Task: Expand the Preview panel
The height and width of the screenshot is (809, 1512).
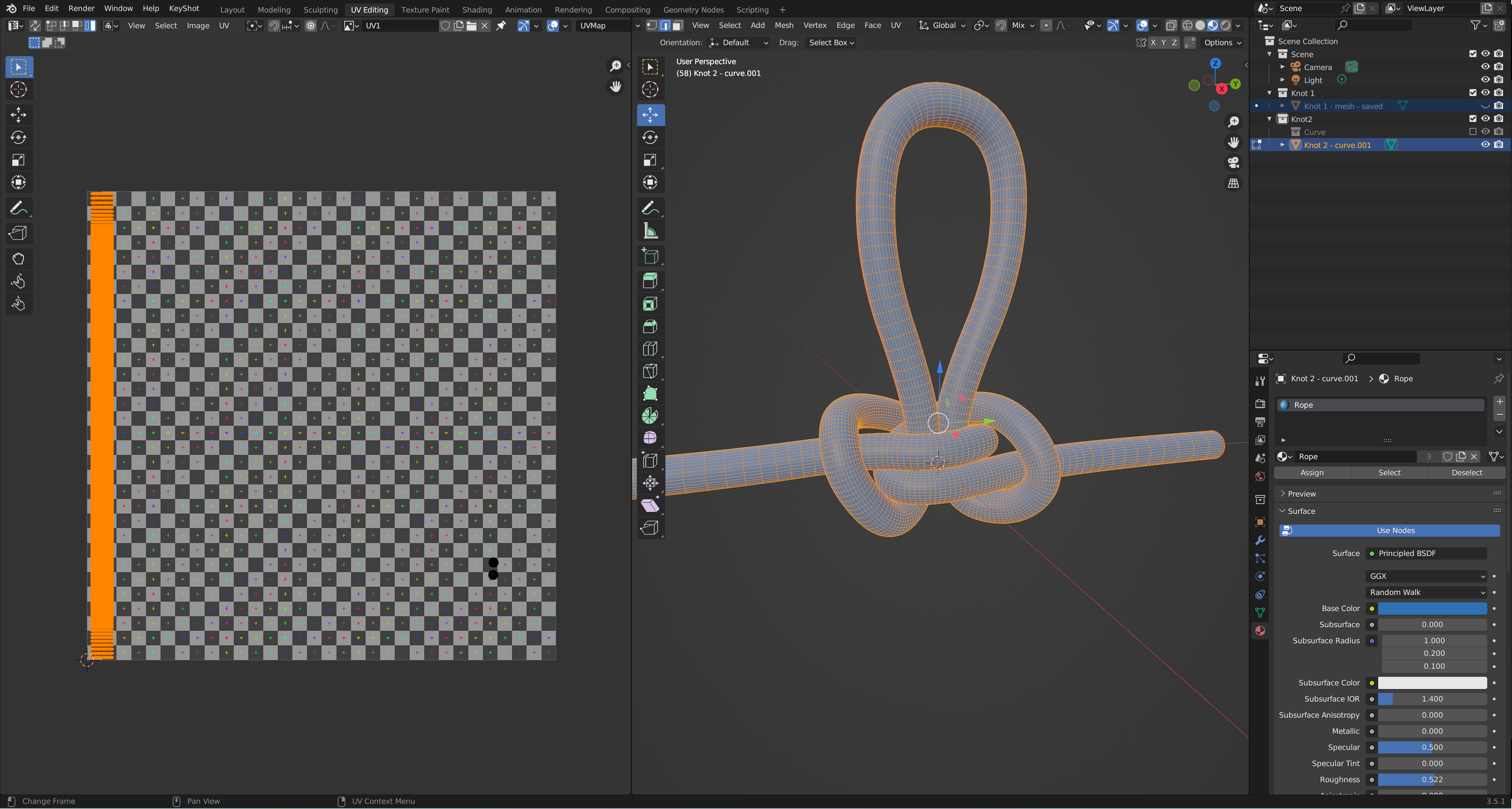Action: coord(1301,494)
